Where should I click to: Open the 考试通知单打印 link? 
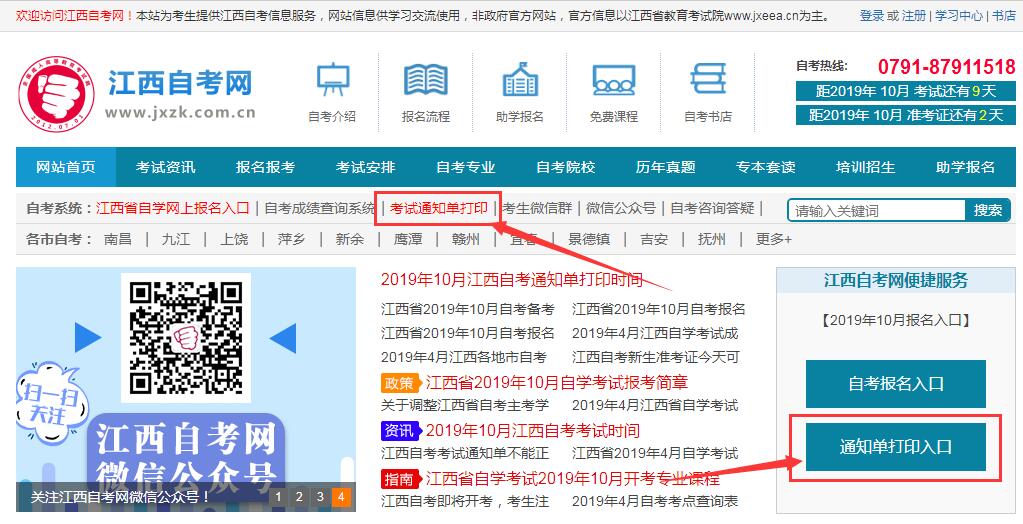(439, 208)
